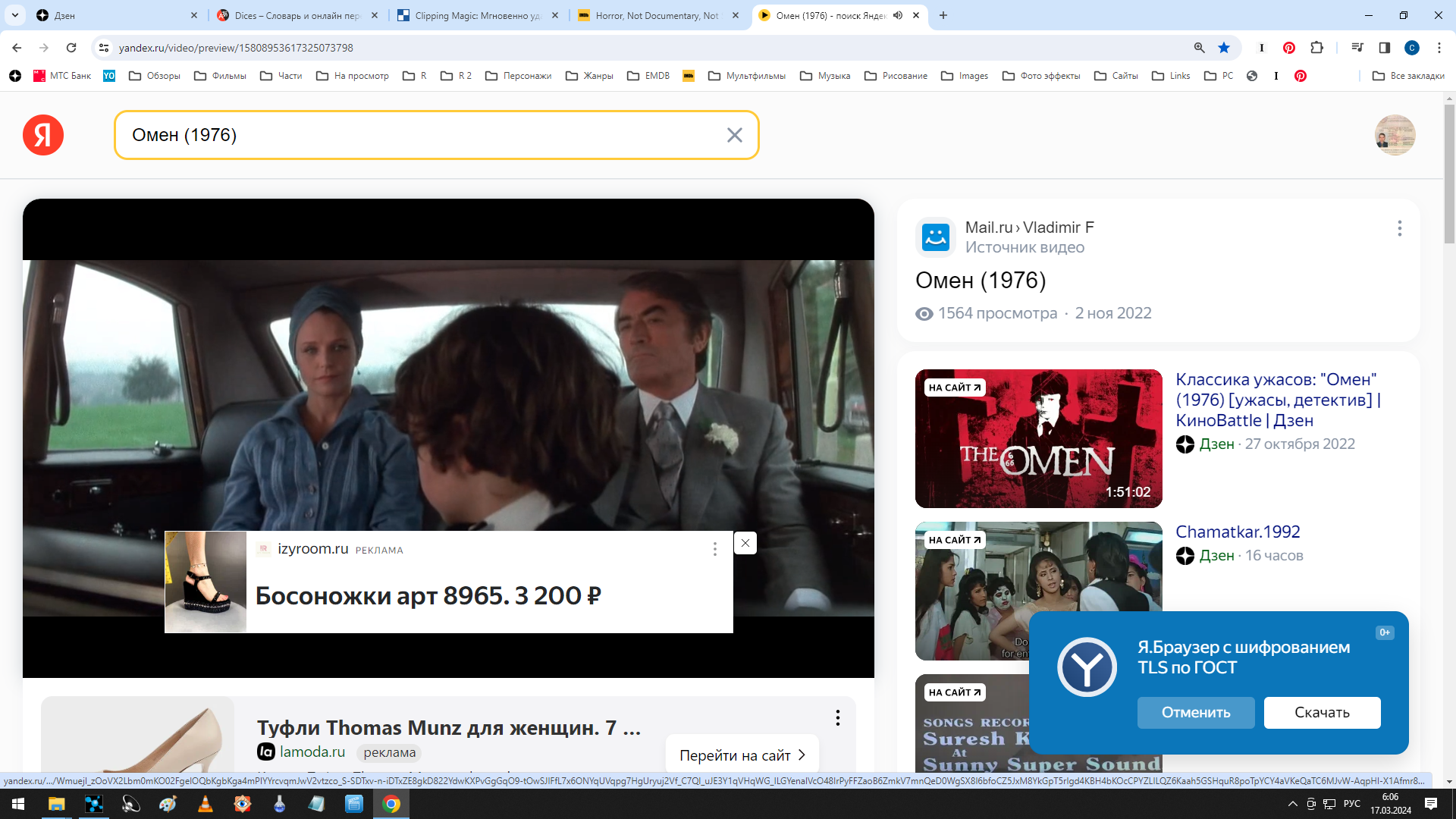Screen dimensions: 1456x819
Task: Open the Все закладки folder
Action: 1408,76
